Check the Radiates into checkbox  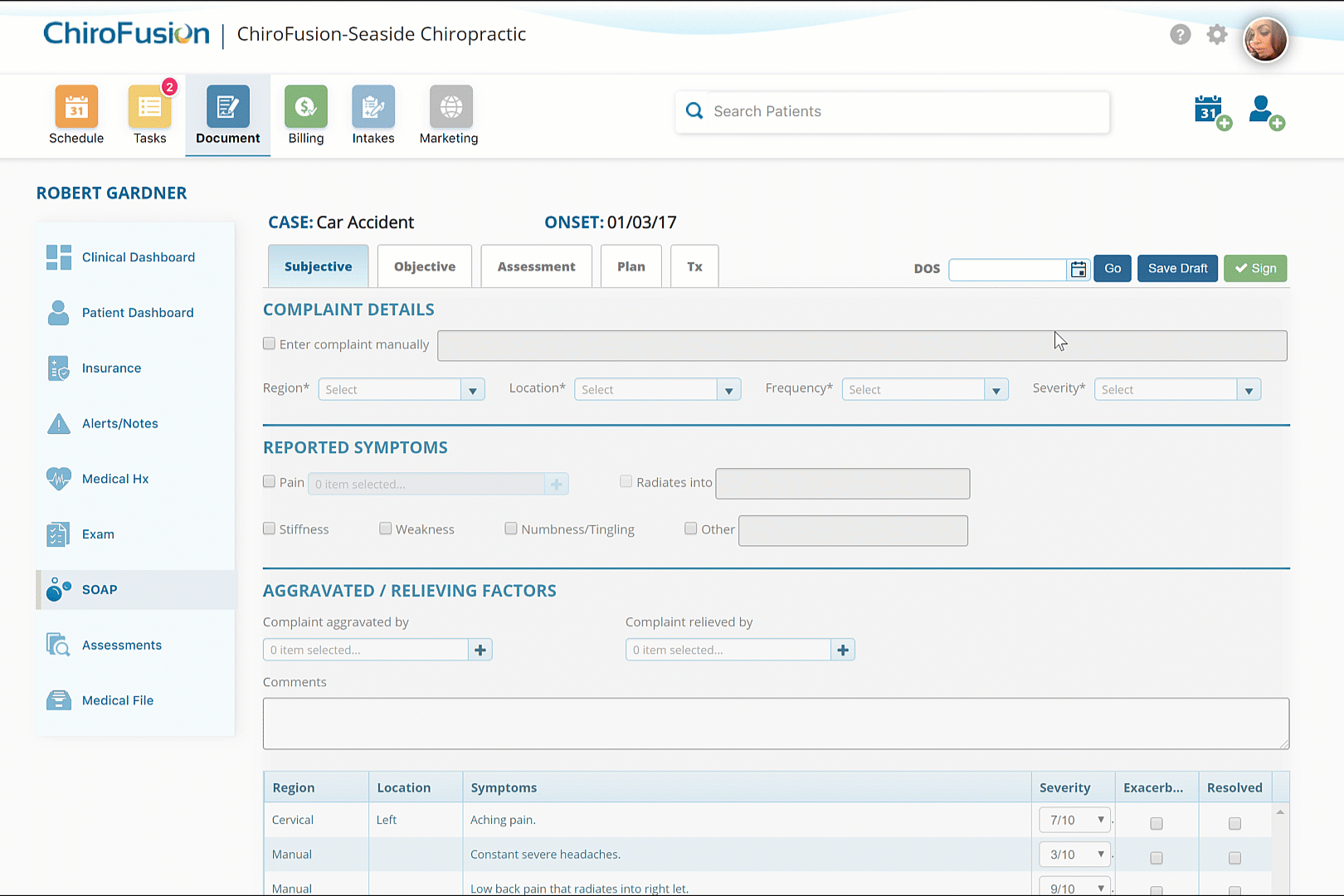pyautogui.click(x=626, y=481)
